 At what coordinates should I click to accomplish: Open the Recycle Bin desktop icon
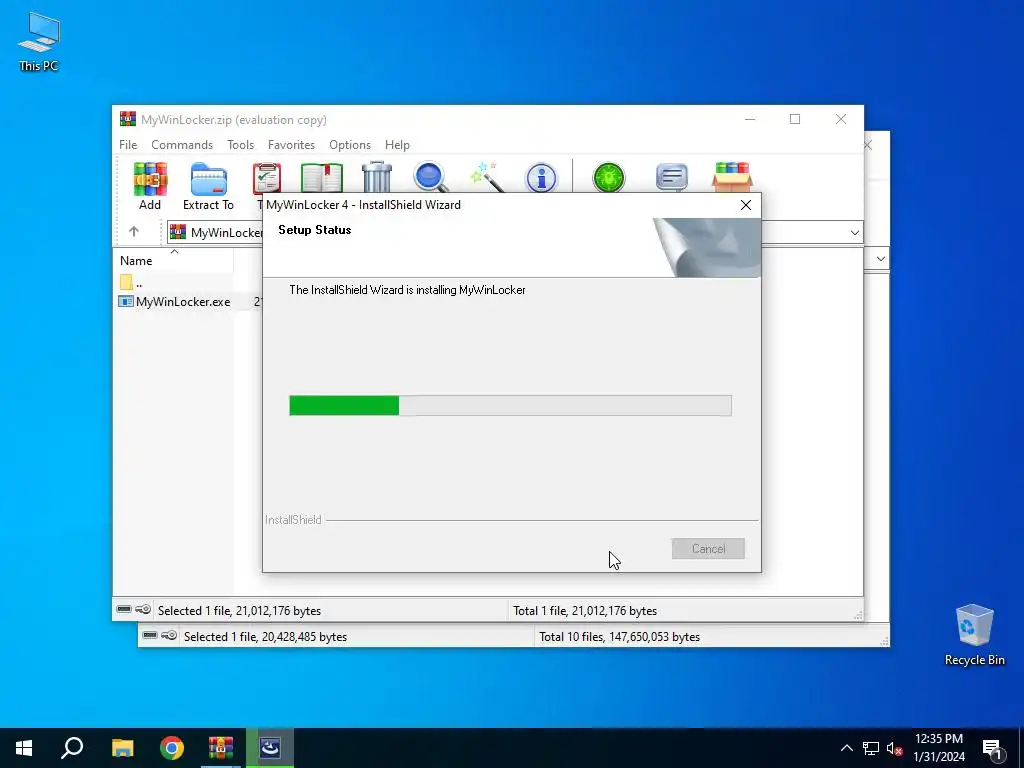click(x=974, y=635)
